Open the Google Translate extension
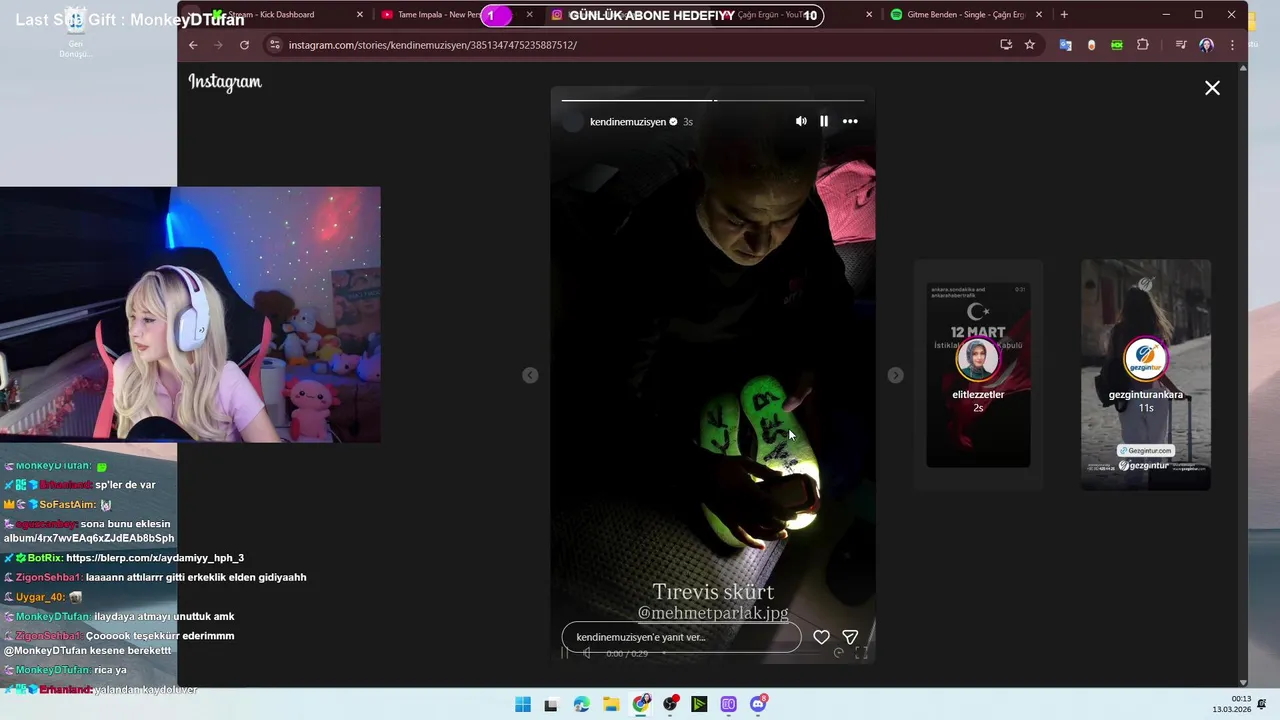1280x720 pixels. (1065, 45)
